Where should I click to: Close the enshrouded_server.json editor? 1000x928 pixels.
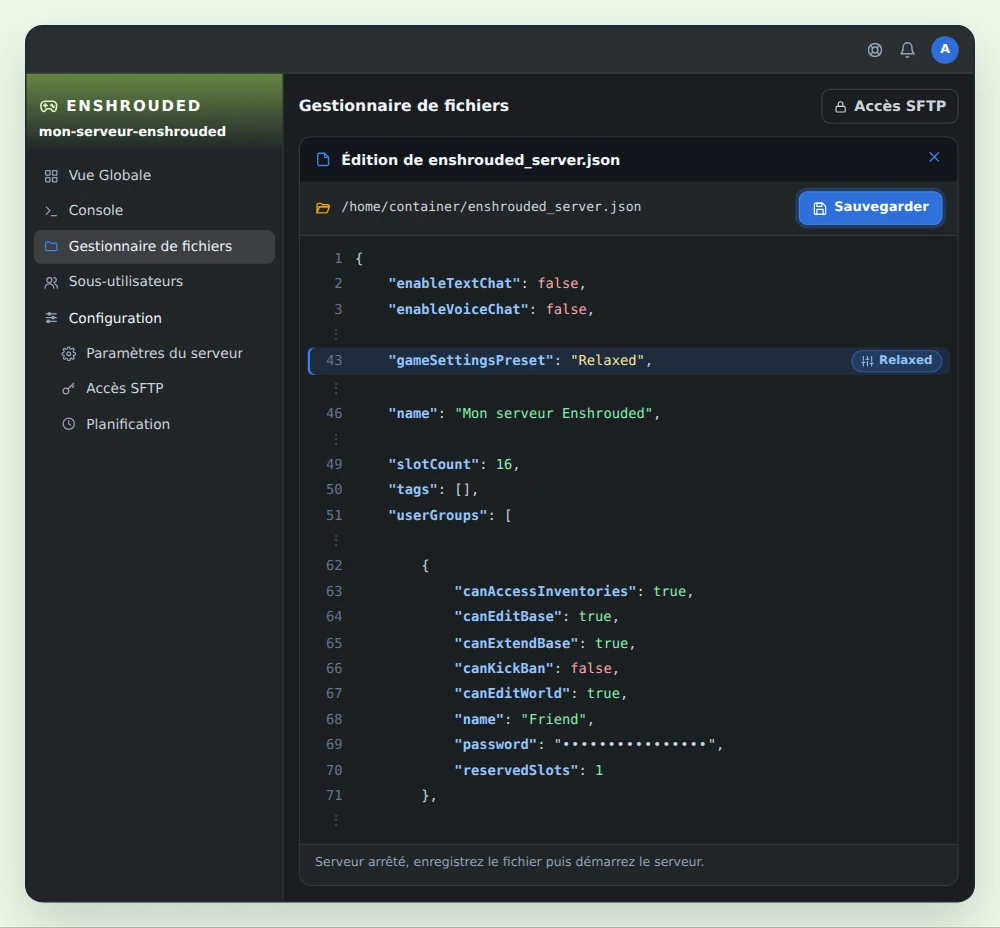point(934,157)
